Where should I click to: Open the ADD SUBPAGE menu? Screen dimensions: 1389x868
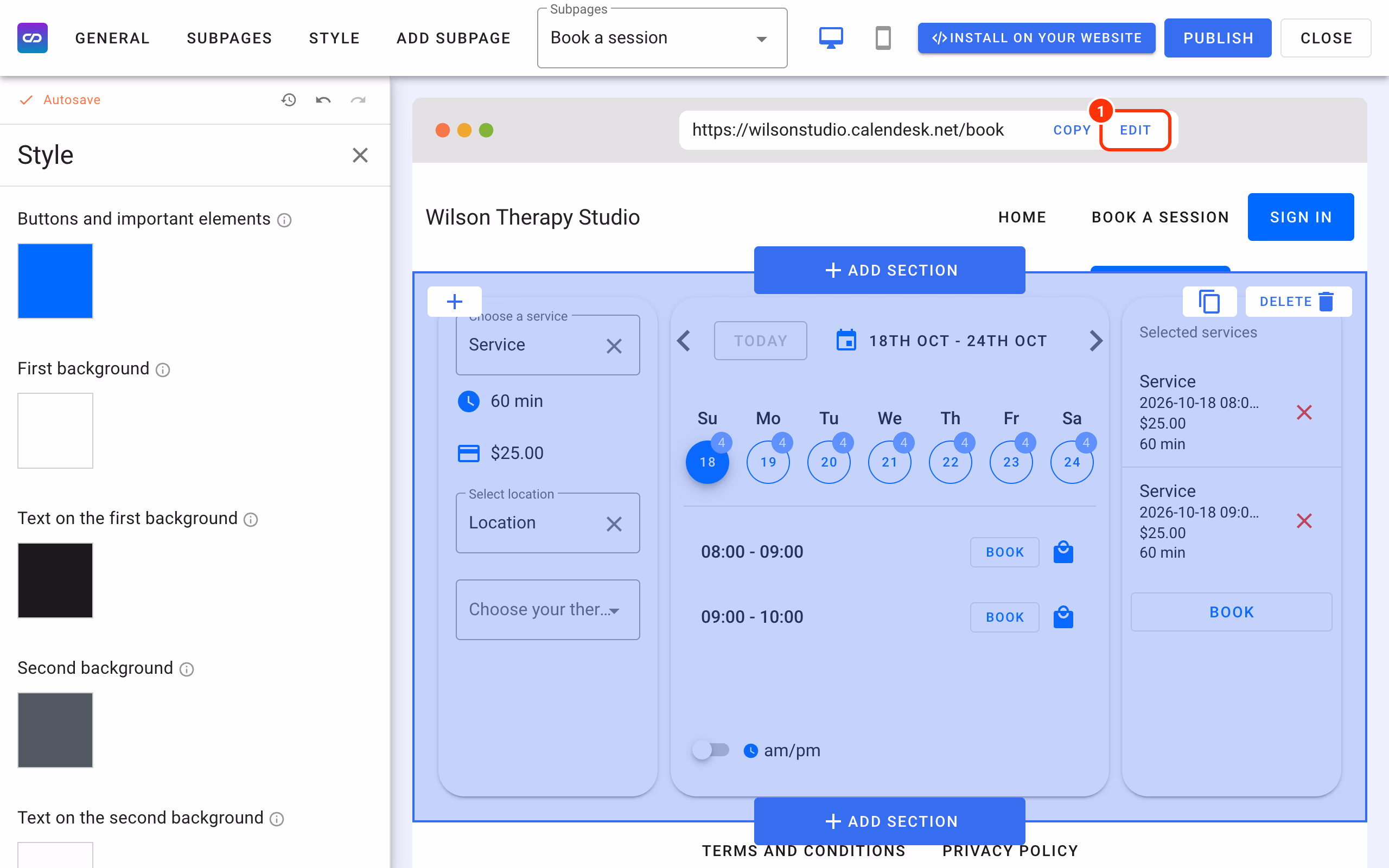point(454,38)
